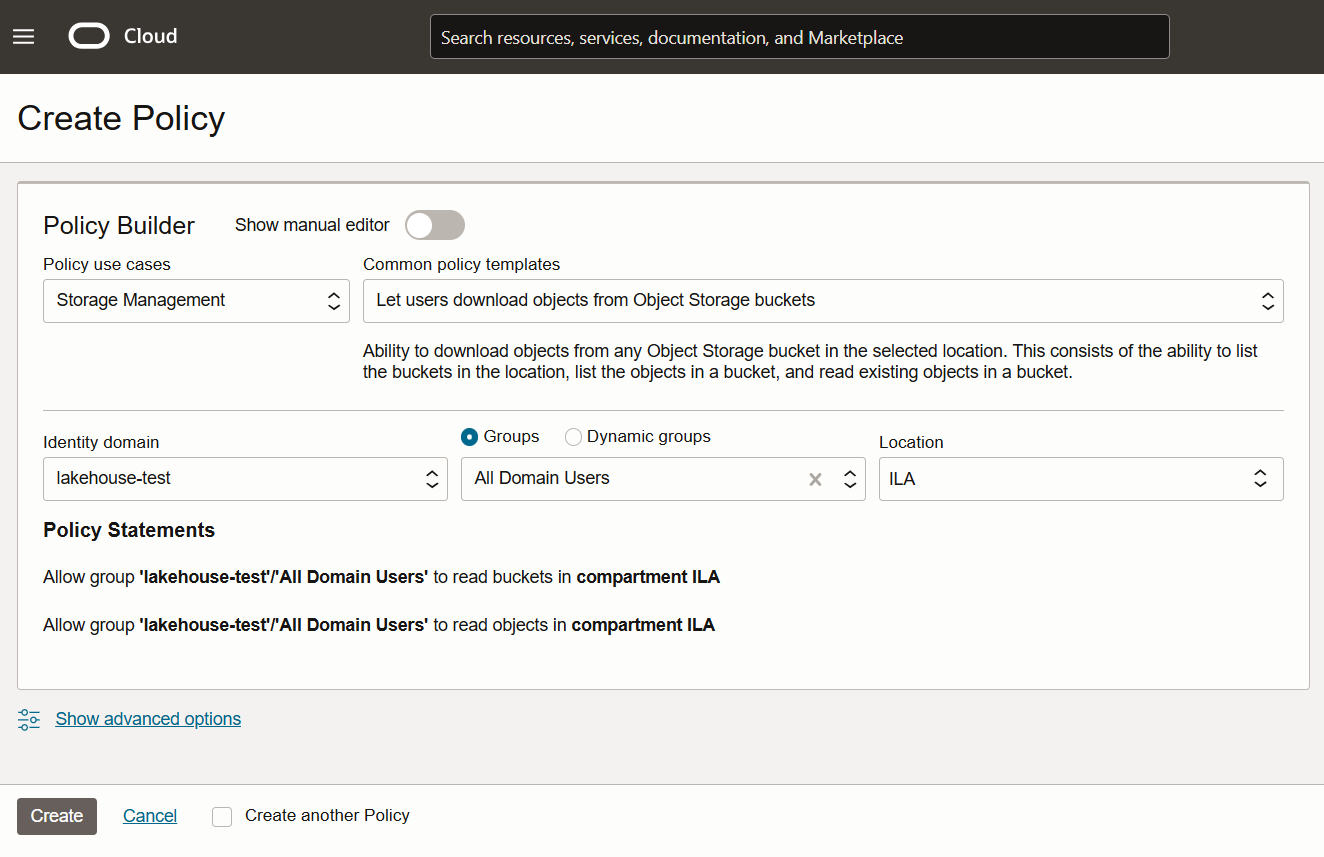Expand the All Domain Users groups selector
The image size is (1324, 857).
(x=849, y=479)
